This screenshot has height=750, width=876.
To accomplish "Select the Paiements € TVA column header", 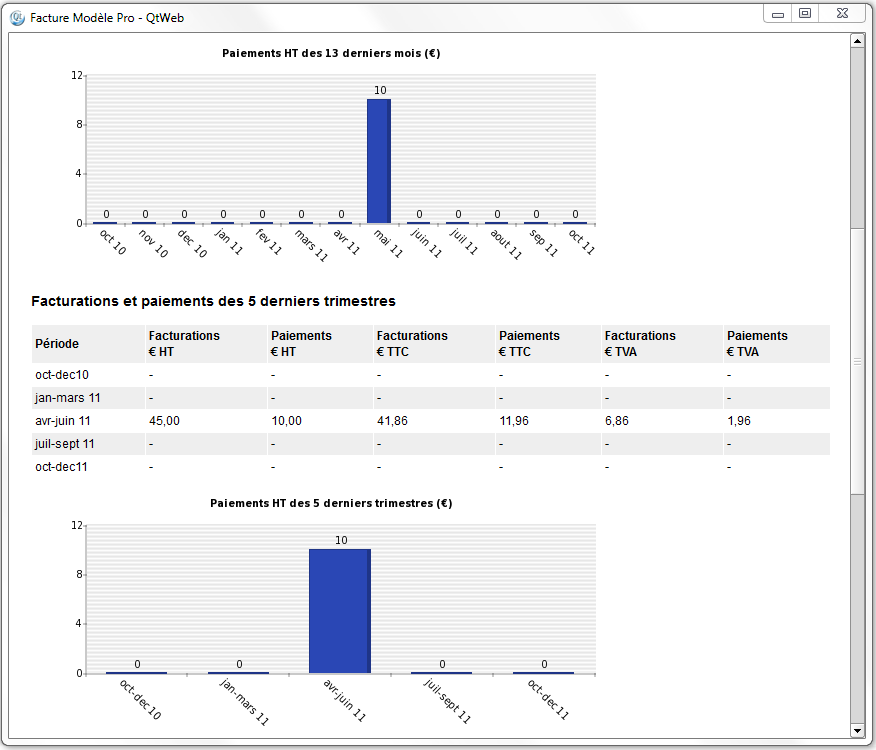I will [x=757, y=343].
